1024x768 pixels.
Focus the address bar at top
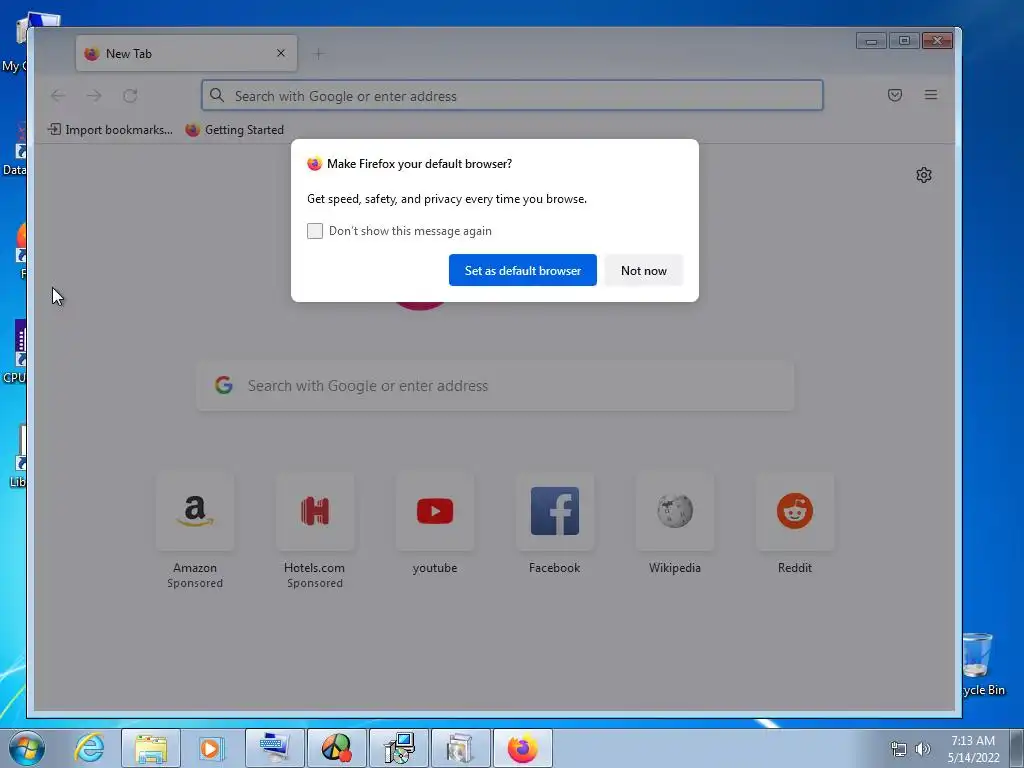tap(512, 96)
